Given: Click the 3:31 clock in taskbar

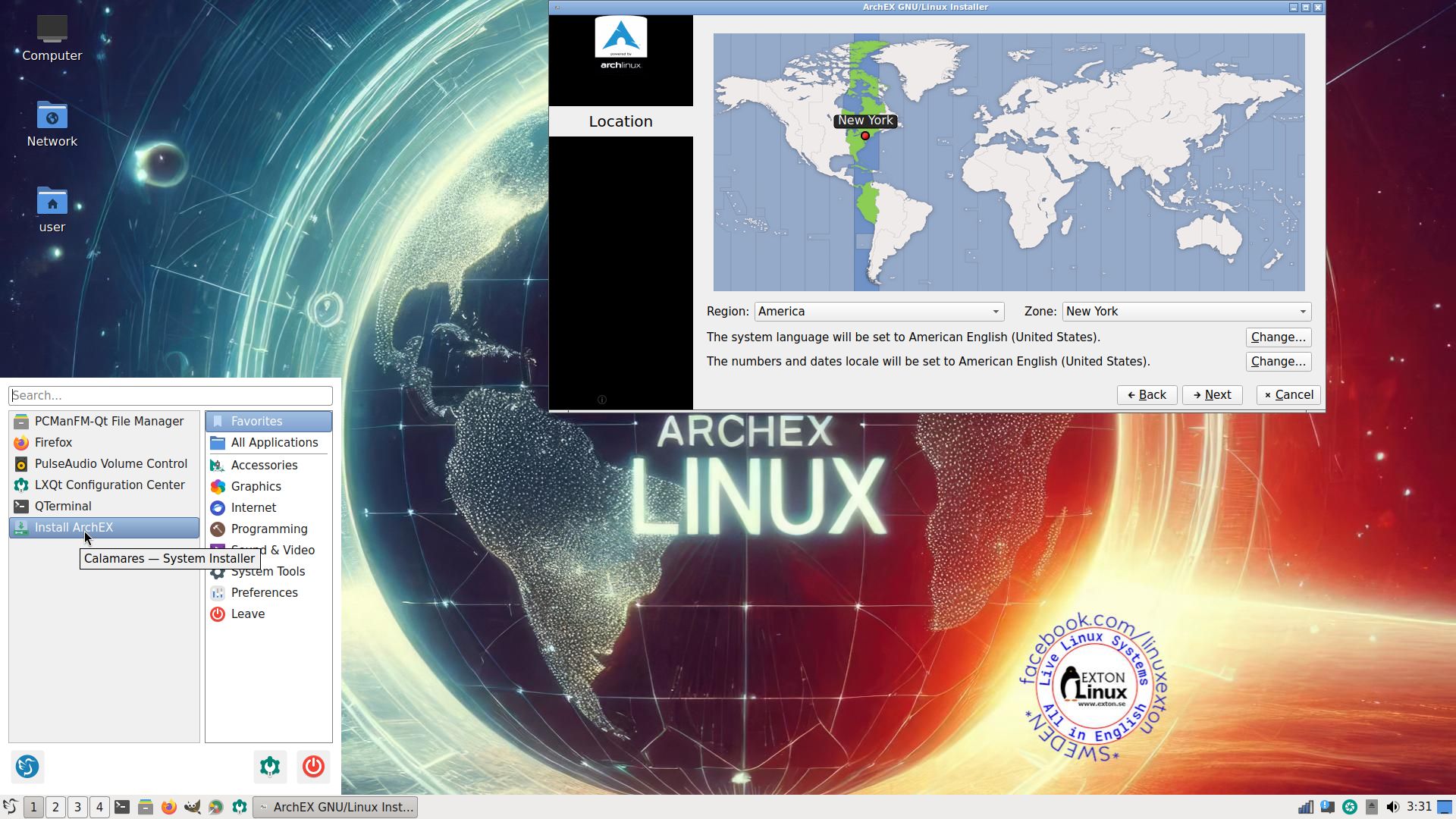Looking at the screenshot, I should click(x=1419, y=807).
